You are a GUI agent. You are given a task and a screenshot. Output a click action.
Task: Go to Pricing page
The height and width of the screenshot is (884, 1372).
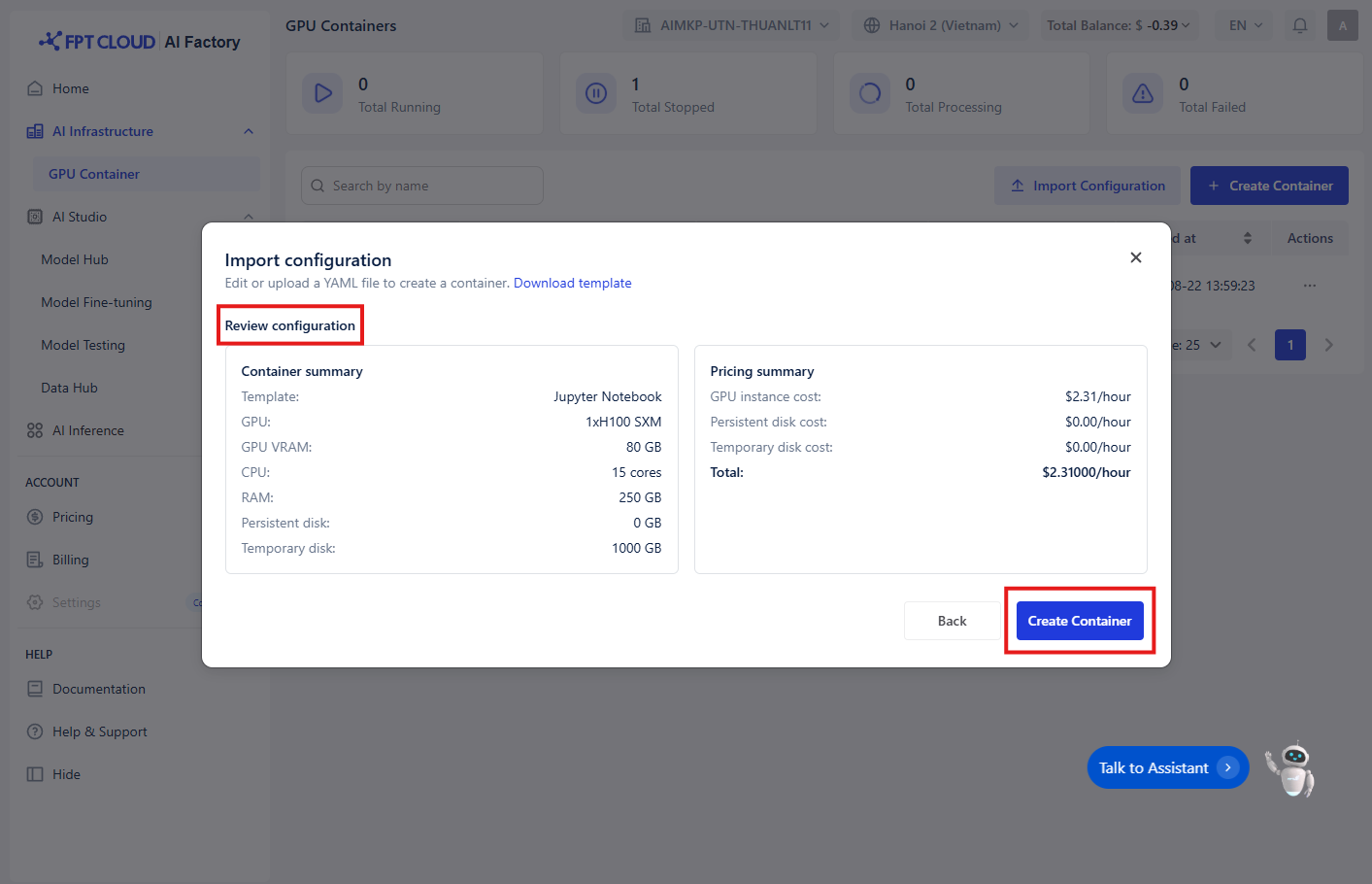pyautogui.click(x=73, y=517)
